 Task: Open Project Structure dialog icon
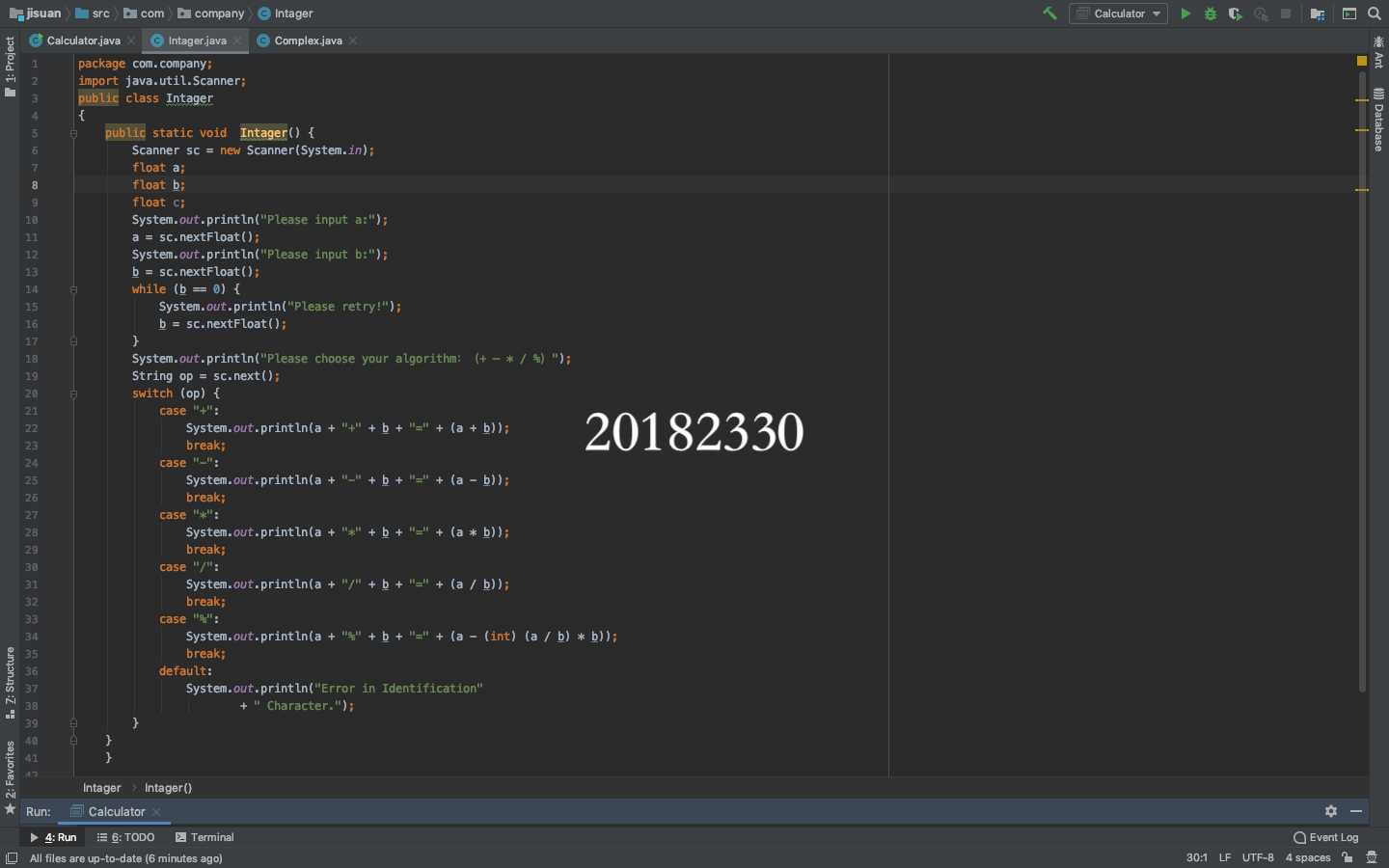click(x=1318, y=14)
